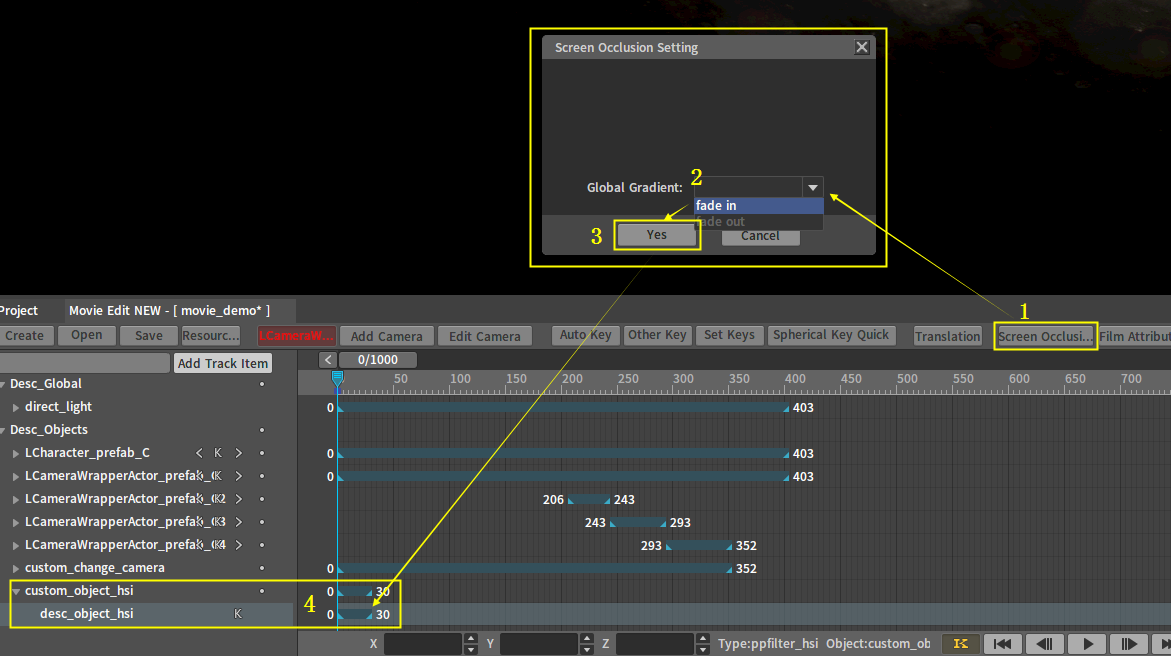Screen dimensions: 1171x656
Task: Jump to the first frame
Action: (x=1003, y=644)
